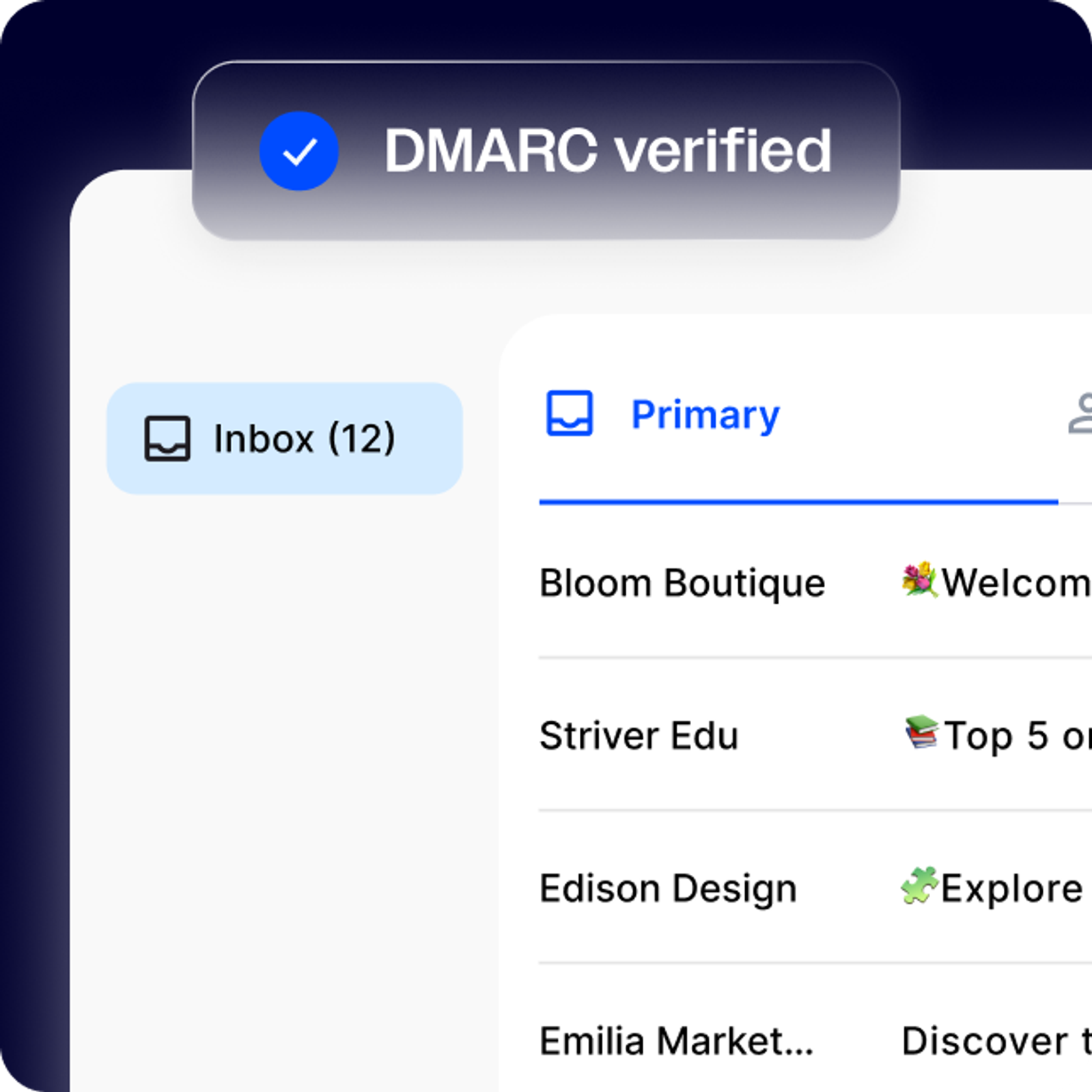Click the blue checkmark in DMARC badge
1092x1092 pixels.
pos(298,151)
